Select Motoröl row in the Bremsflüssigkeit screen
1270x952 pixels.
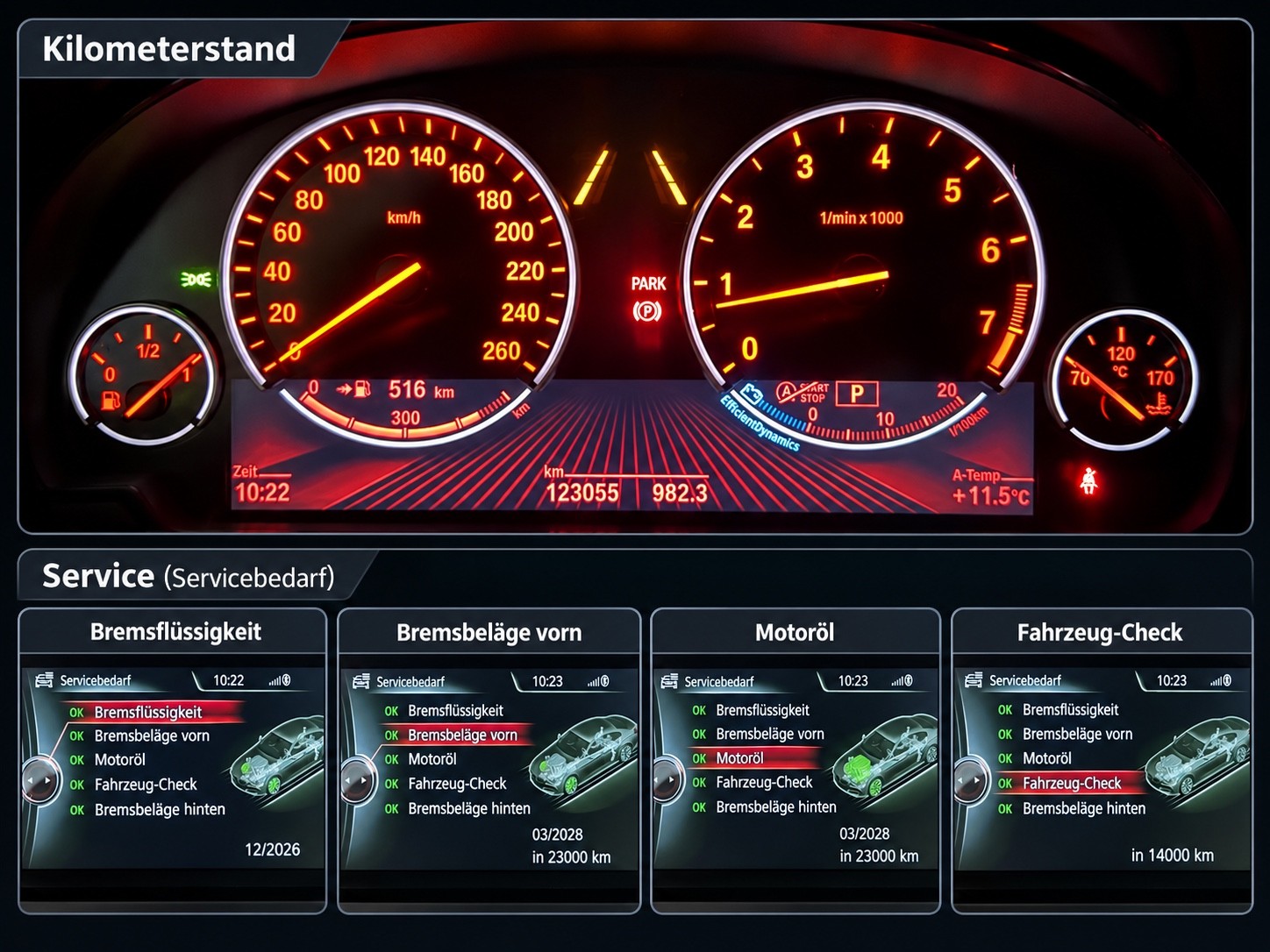pos(108,760)
